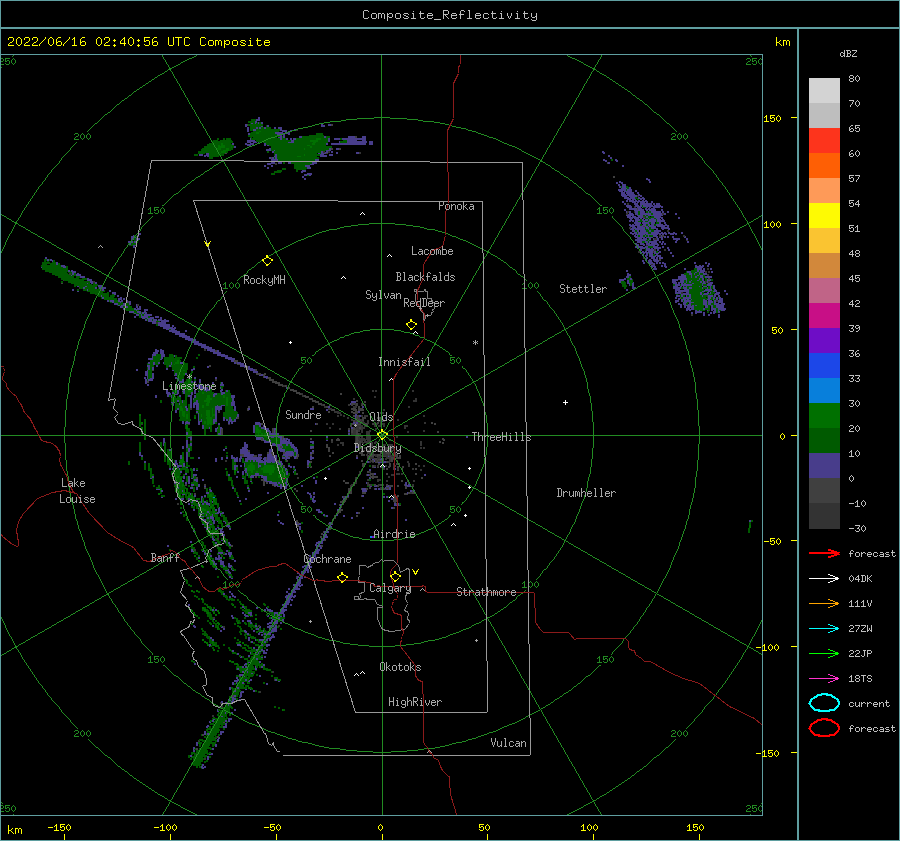Click the Lacombe label
Viewport: 900px width, 841px height.
click(432, 251)
